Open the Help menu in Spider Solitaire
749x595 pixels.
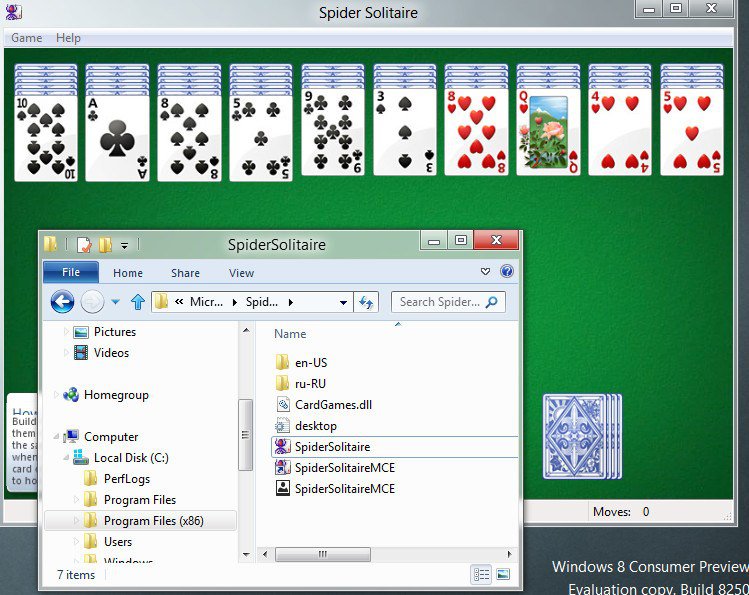pyautogui.click(x=68, y=38)
